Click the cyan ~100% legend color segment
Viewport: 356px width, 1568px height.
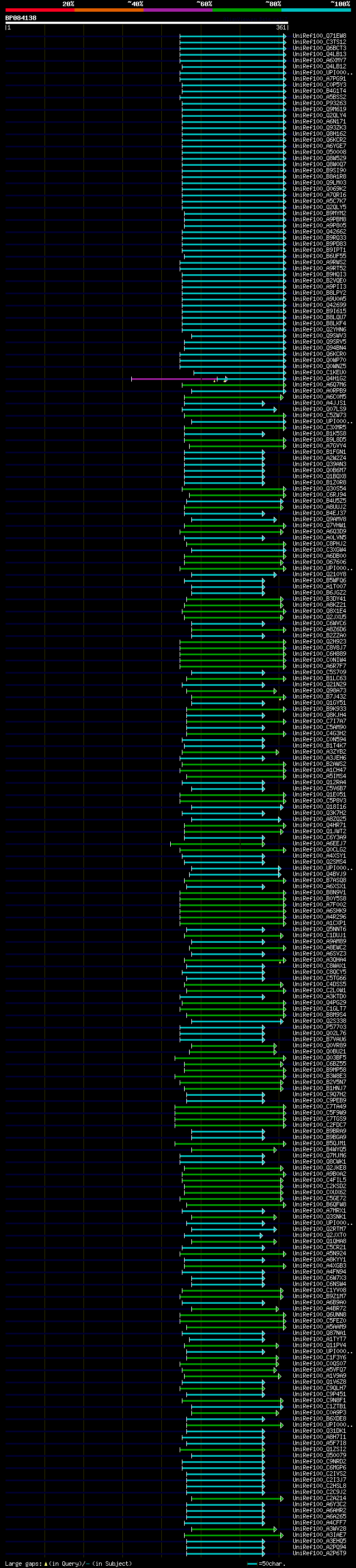pos(316,10)
